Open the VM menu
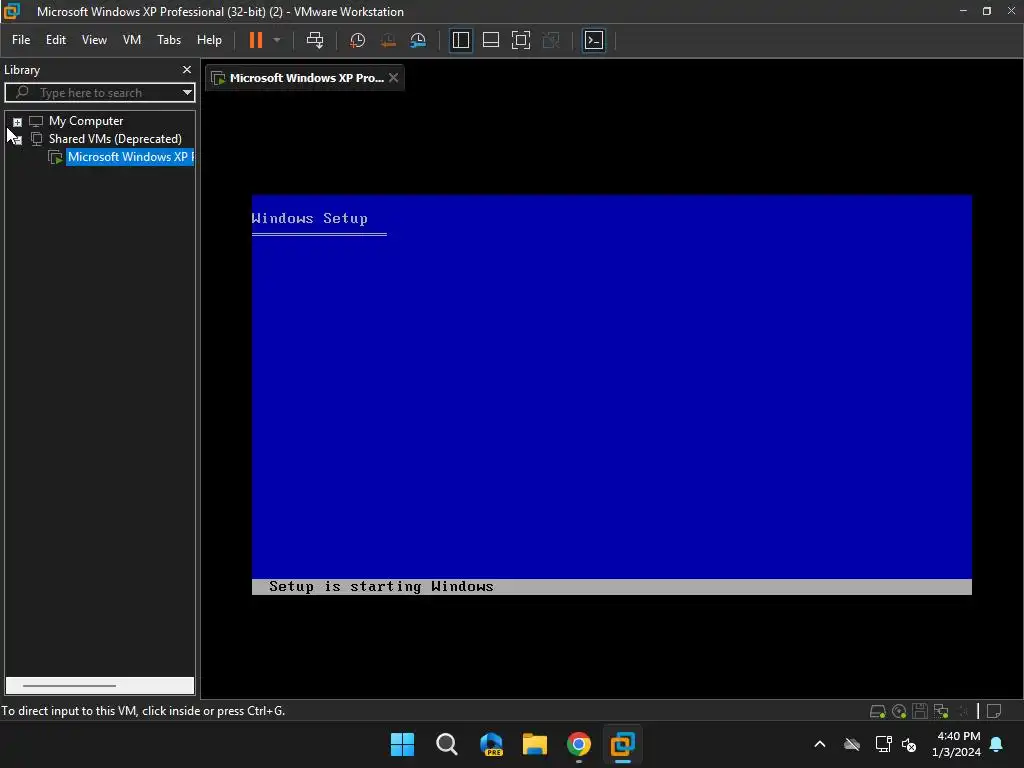The image size is (1024, 768). pos(132,40)
